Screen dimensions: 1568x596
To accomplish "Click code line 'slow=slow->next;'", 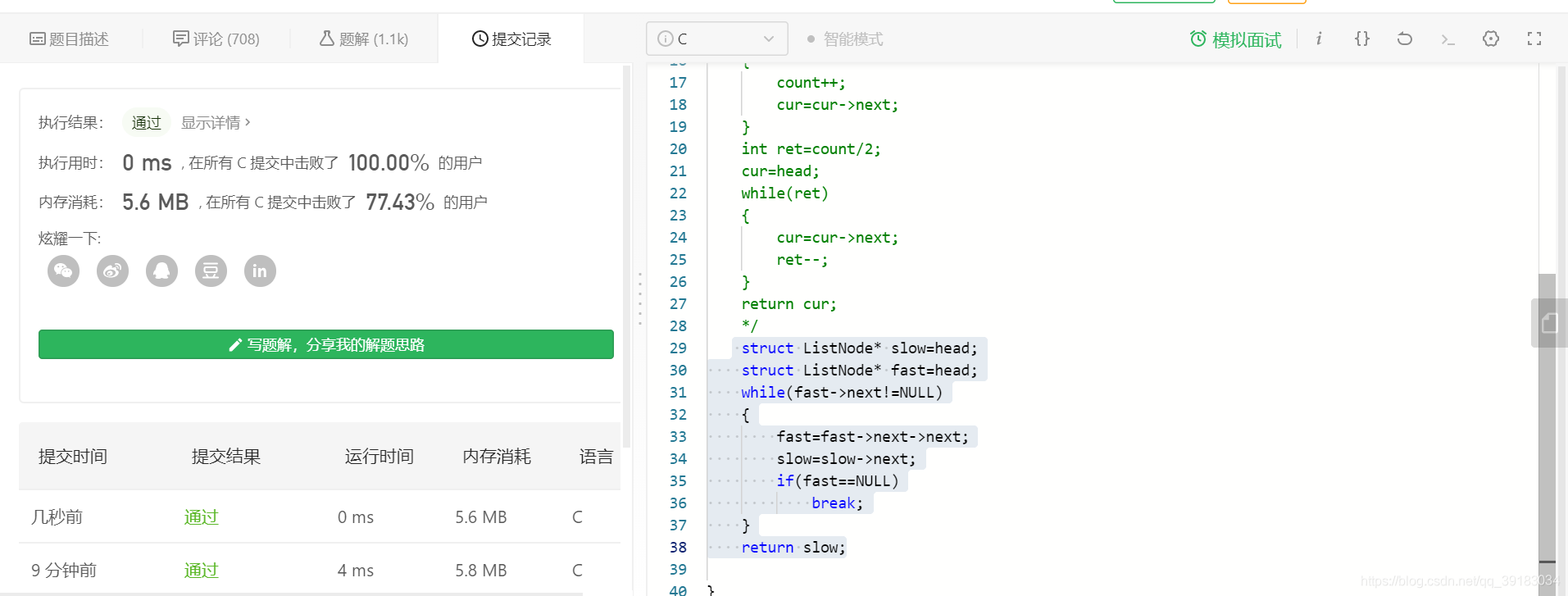I will tap(846, 459).
